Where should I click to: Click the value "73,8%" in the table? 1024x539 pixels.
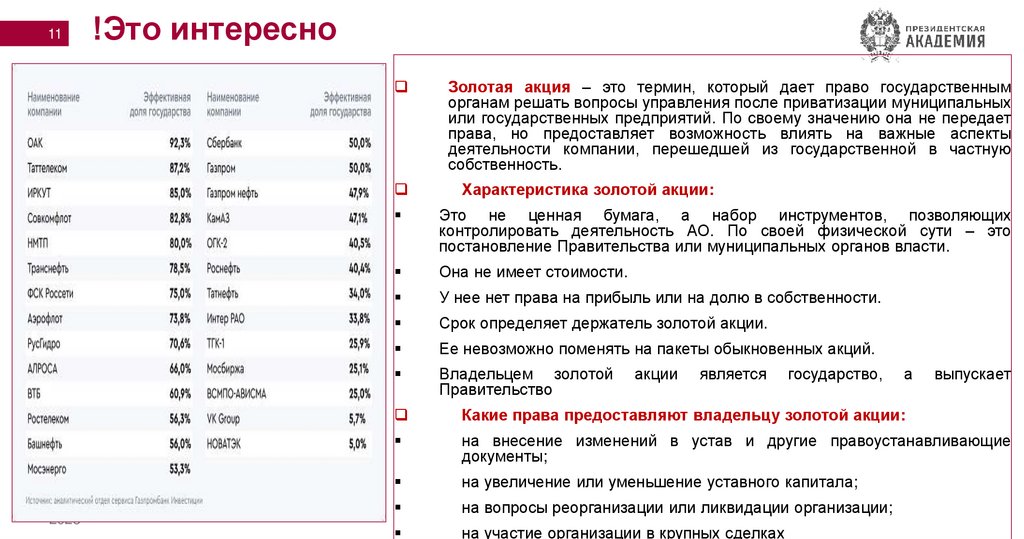[180, 319]
